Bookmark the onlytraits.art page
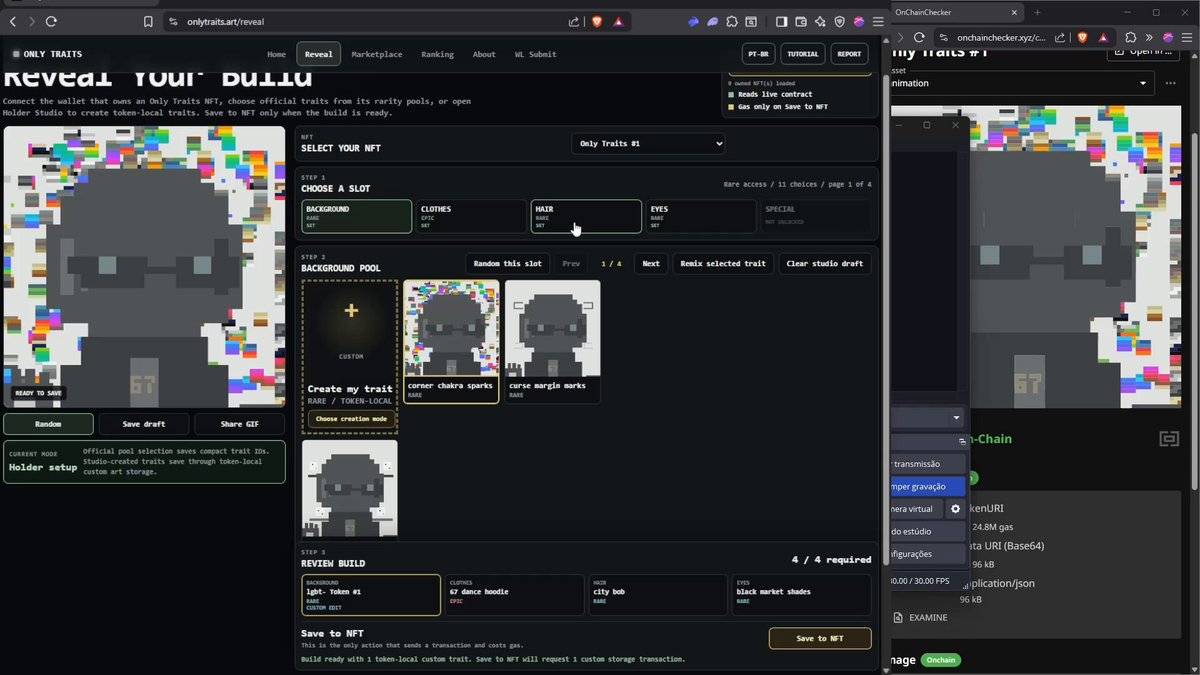This screenshot has width=1200, height=675. tap(149, 21)
